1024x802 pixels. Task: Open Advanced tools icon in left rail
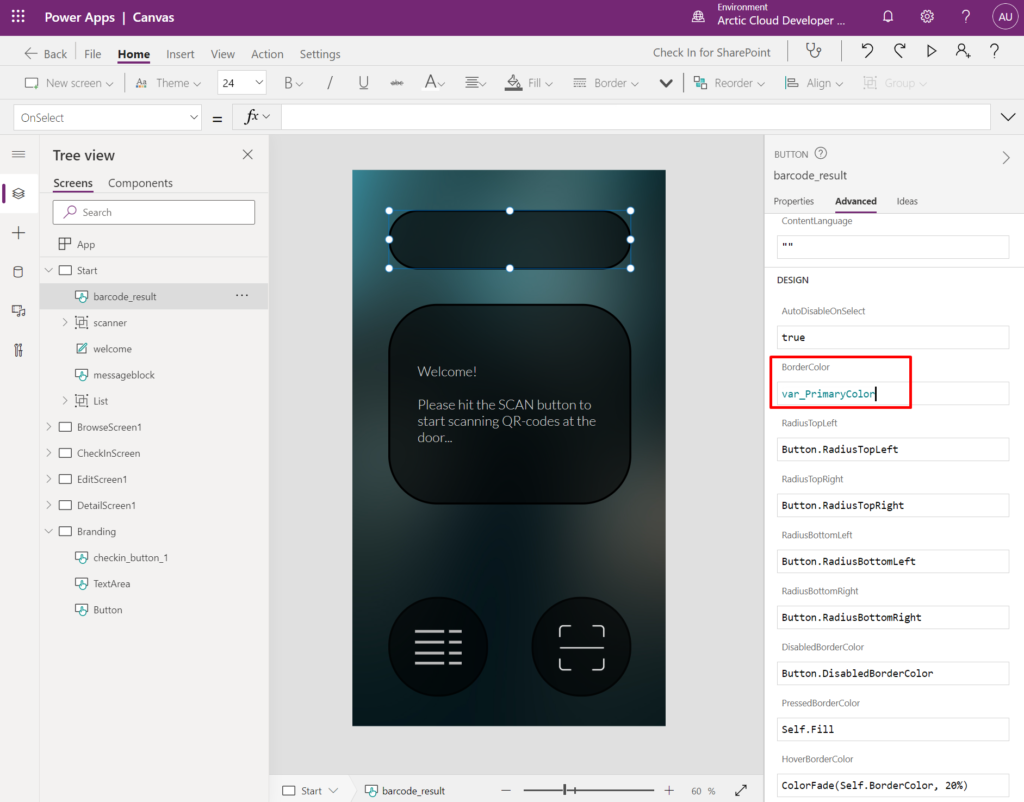pyautogui.click(x=18, y=350)
